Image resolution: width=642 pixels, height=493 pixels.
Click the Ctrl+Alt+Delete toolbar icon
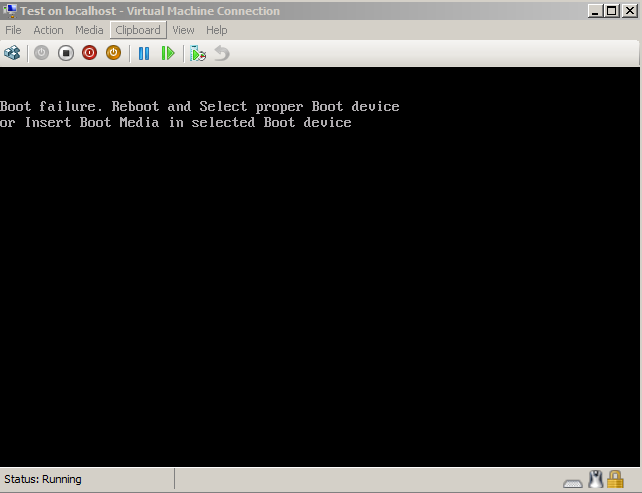click(12, 53)
